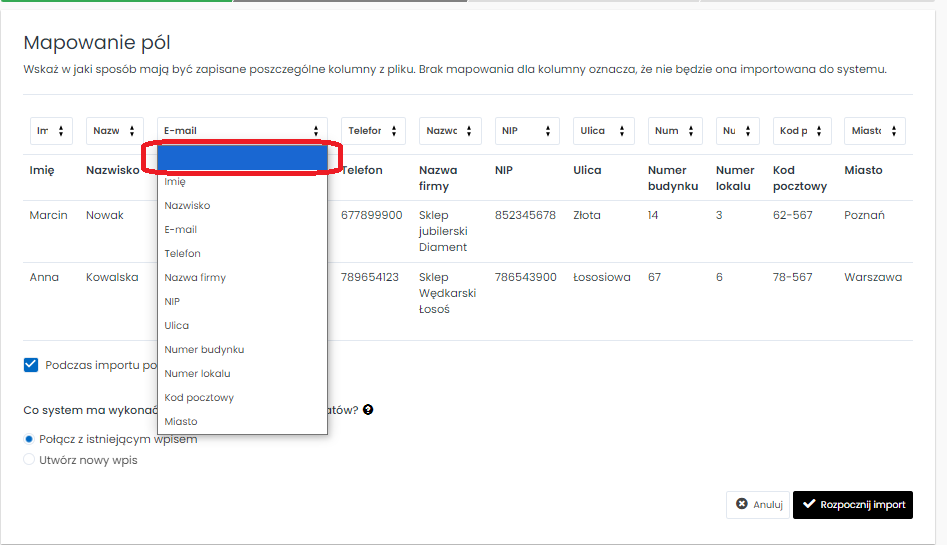Choose Numer budynku from the dropdown list

point(242,349)
